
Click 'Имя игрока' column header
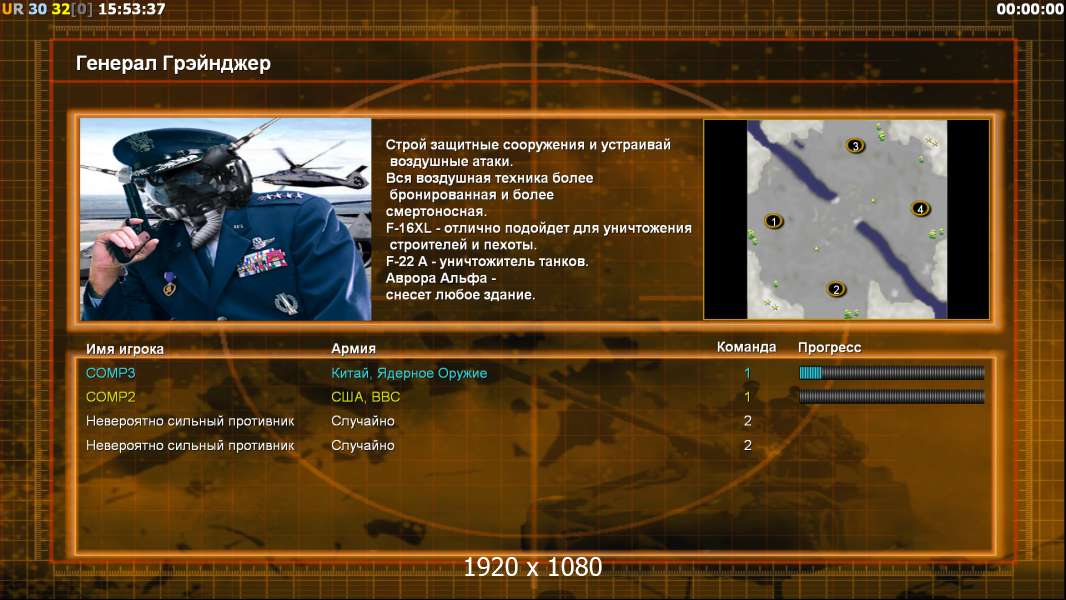(x=124, y=349)
